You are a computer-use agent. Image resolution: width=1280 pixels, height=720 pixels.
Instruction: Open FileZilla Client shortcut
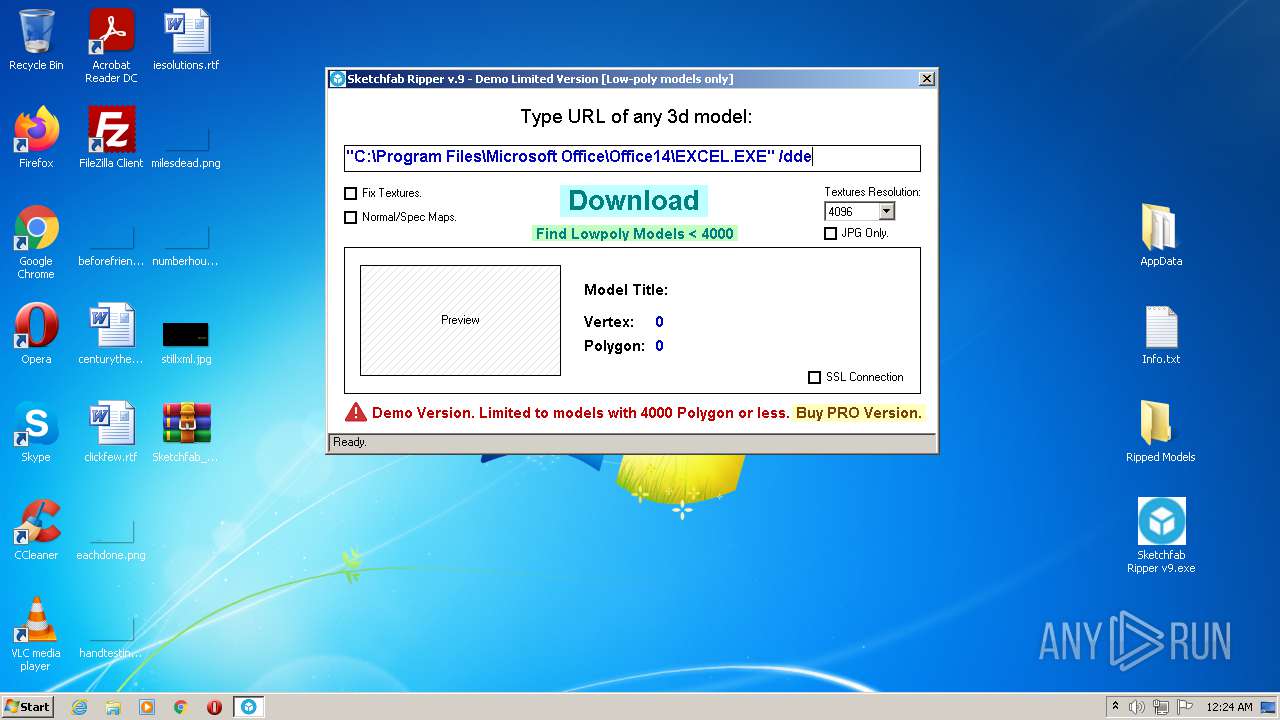click(111, 138)
